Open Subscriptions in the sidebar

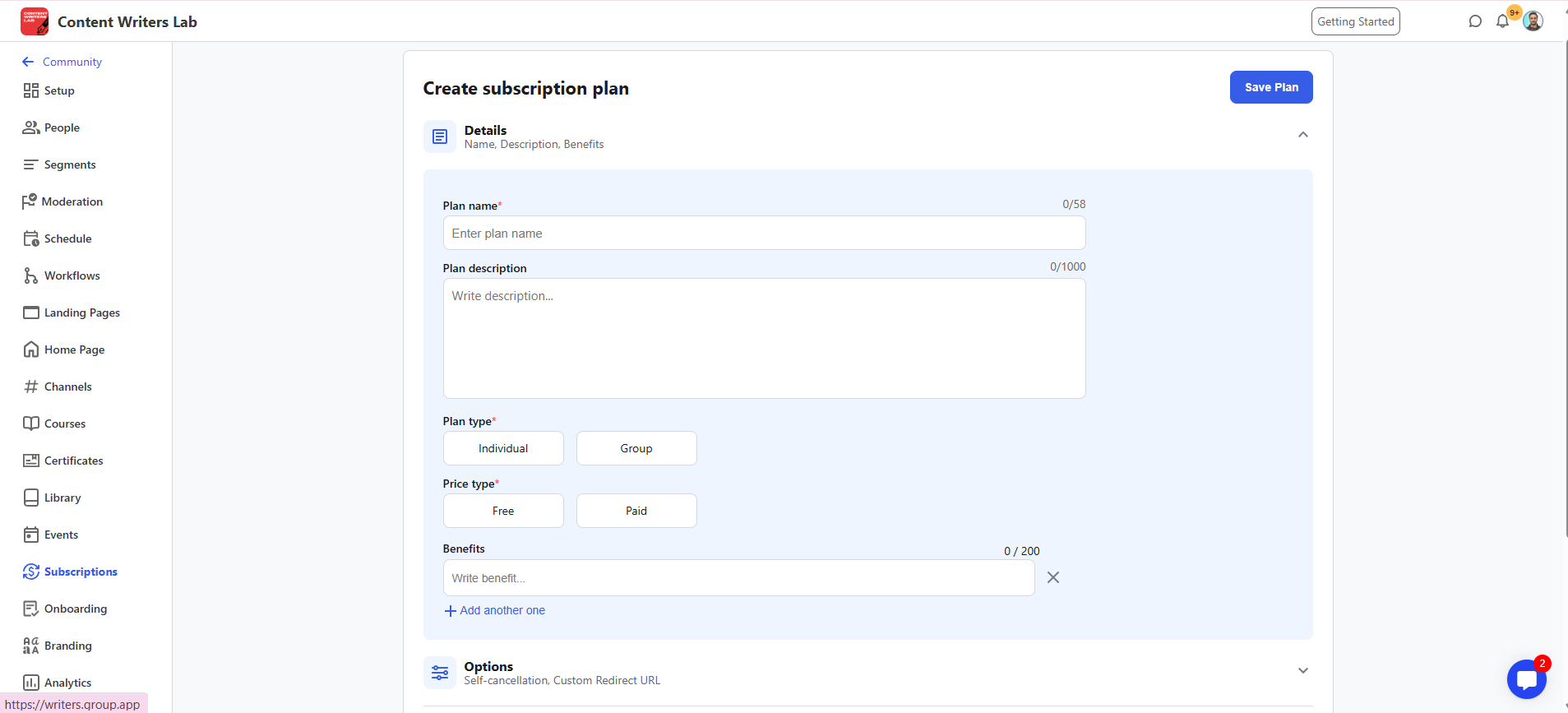point(80,572)
